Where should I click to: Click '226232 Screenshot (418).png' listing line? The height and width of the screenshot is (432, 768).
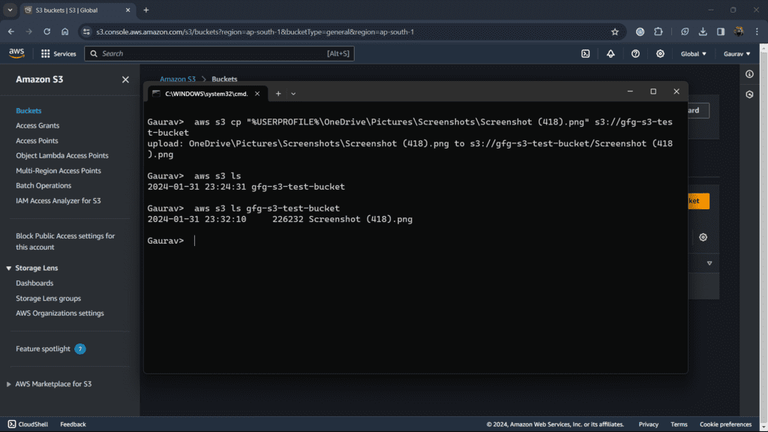(342, 219)
